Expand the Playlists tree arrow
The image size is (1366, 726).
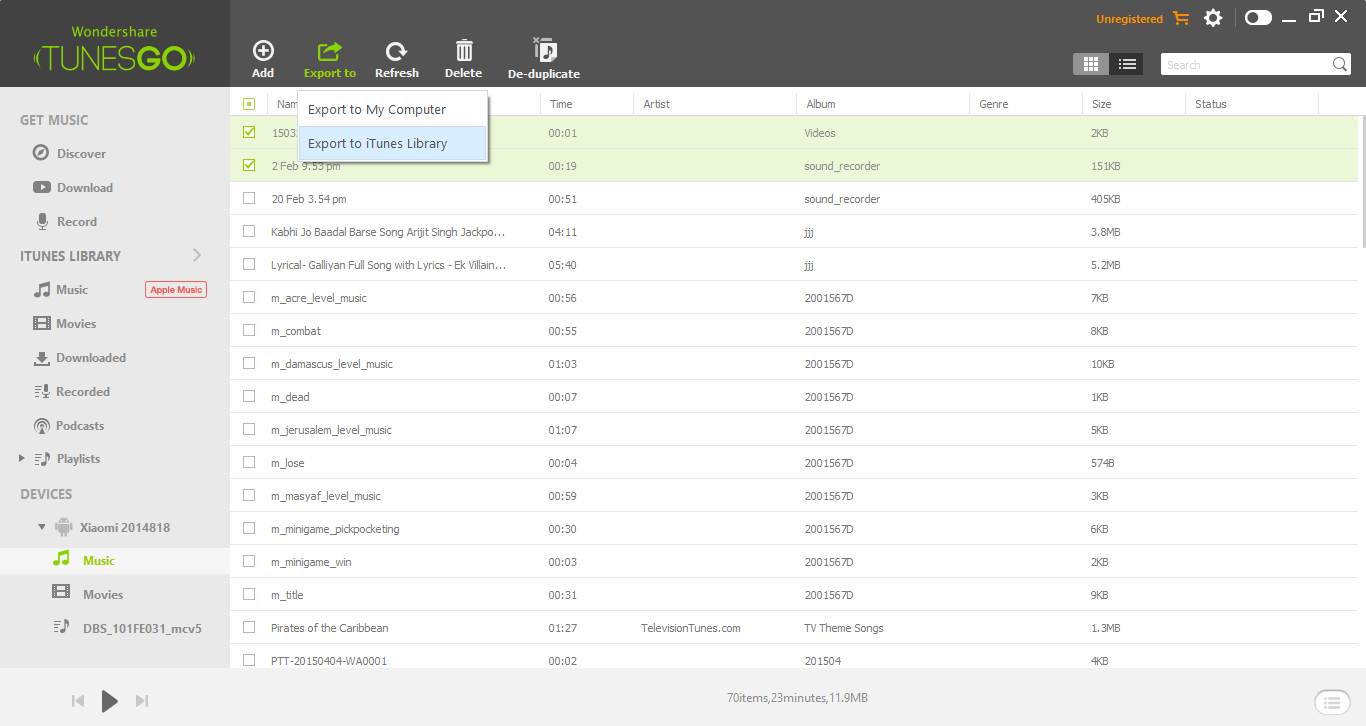coord(22,458)
